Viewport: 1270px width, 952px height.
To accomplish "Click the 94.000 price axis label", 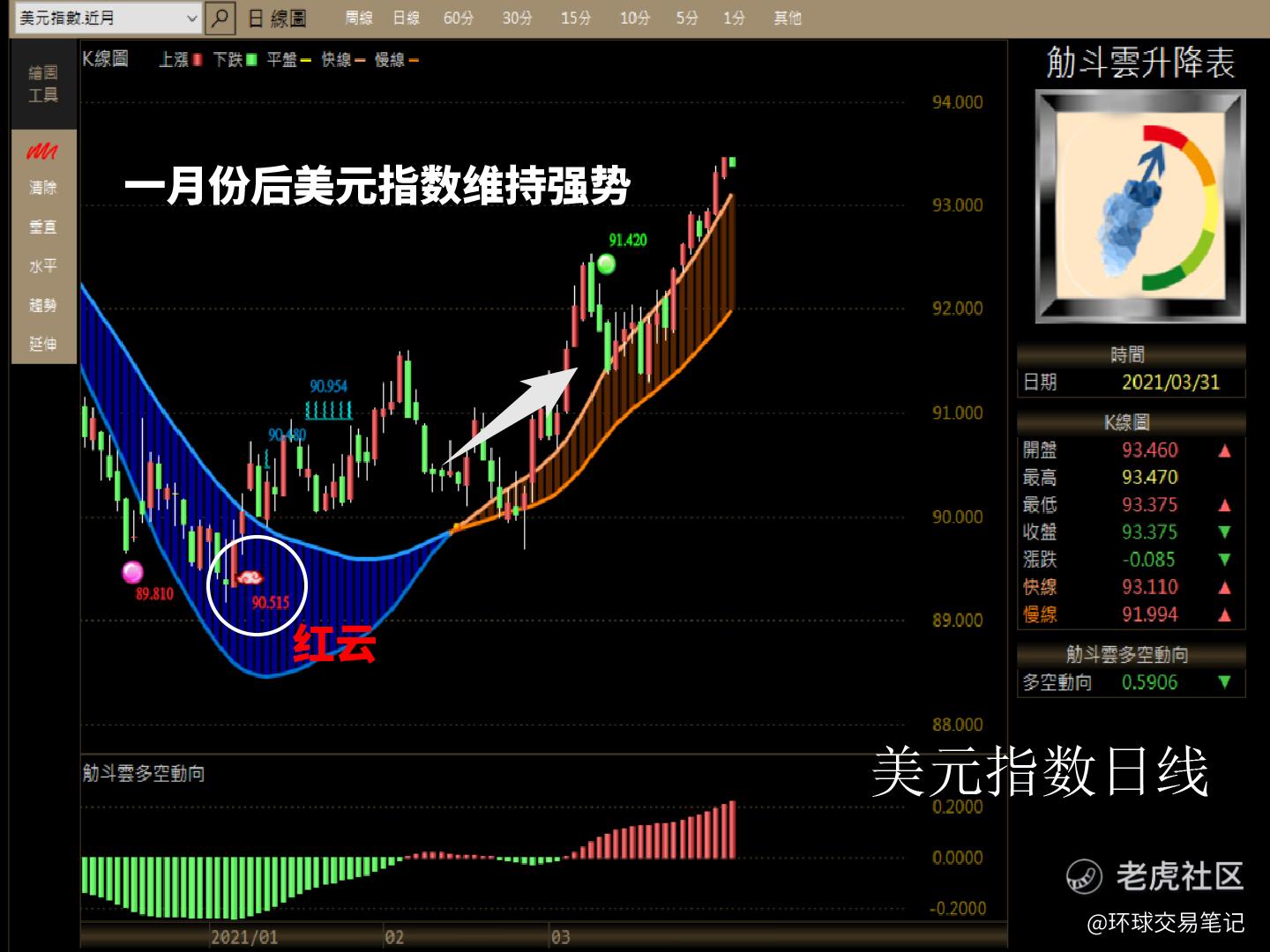I will click(958, 102).
